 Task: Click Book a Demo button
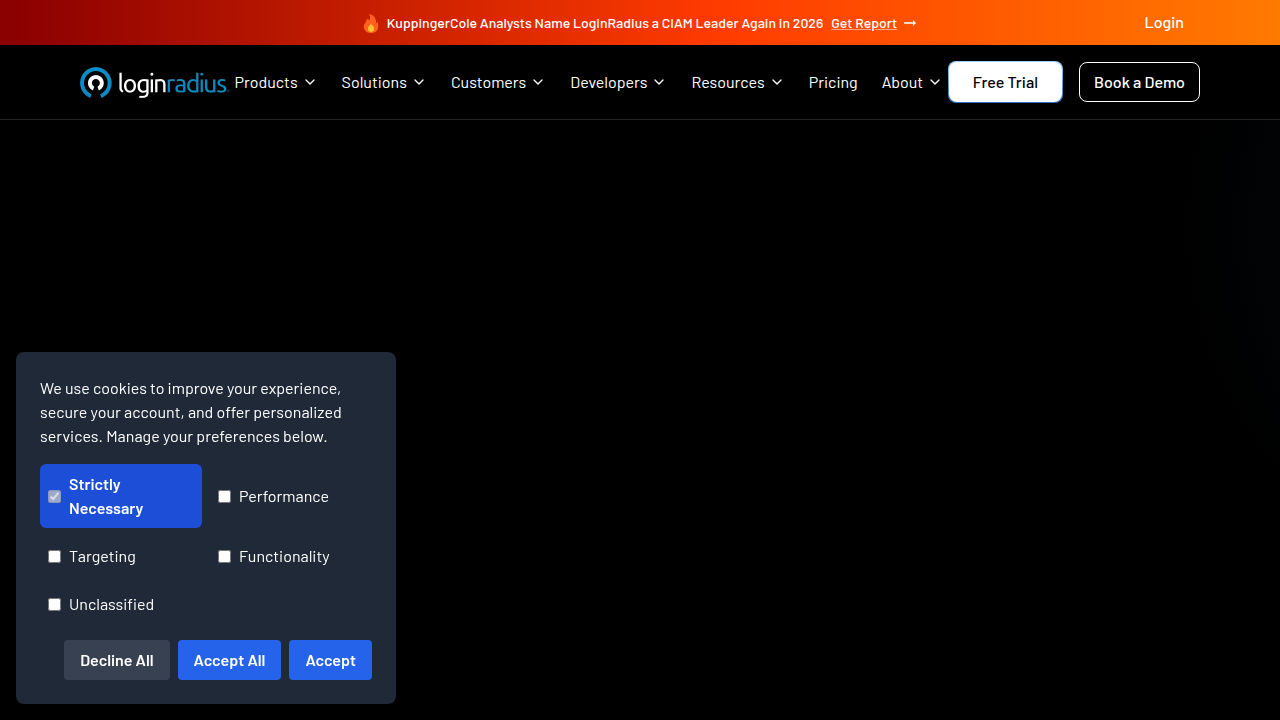click(x=1139, y=82)
